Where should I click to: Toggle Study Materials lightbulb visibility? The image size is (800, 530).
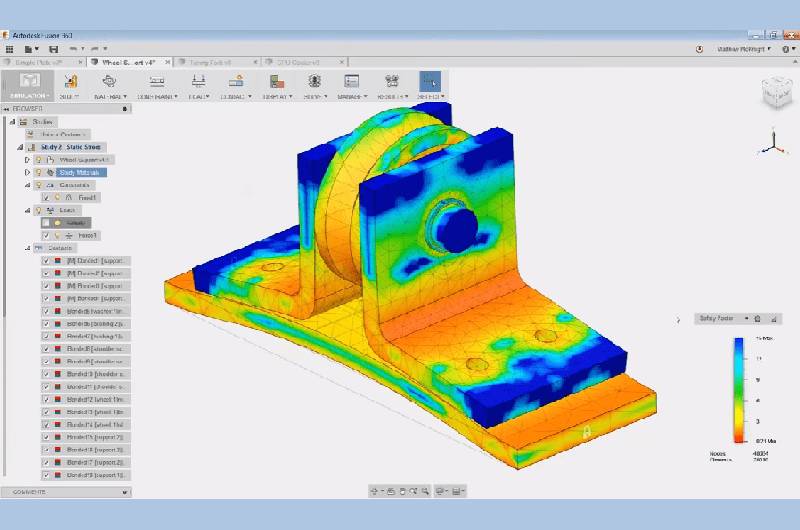(x=38, y=172)
